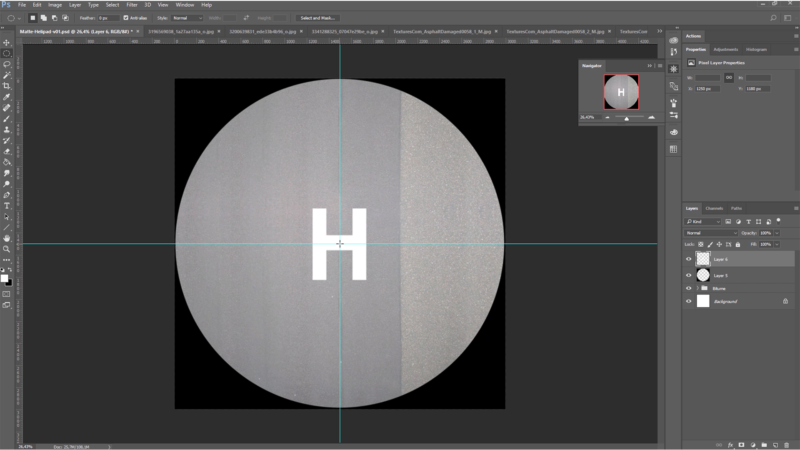Select the Move tool
Screen dimensions: 800x450
click(x=7, y=43)
